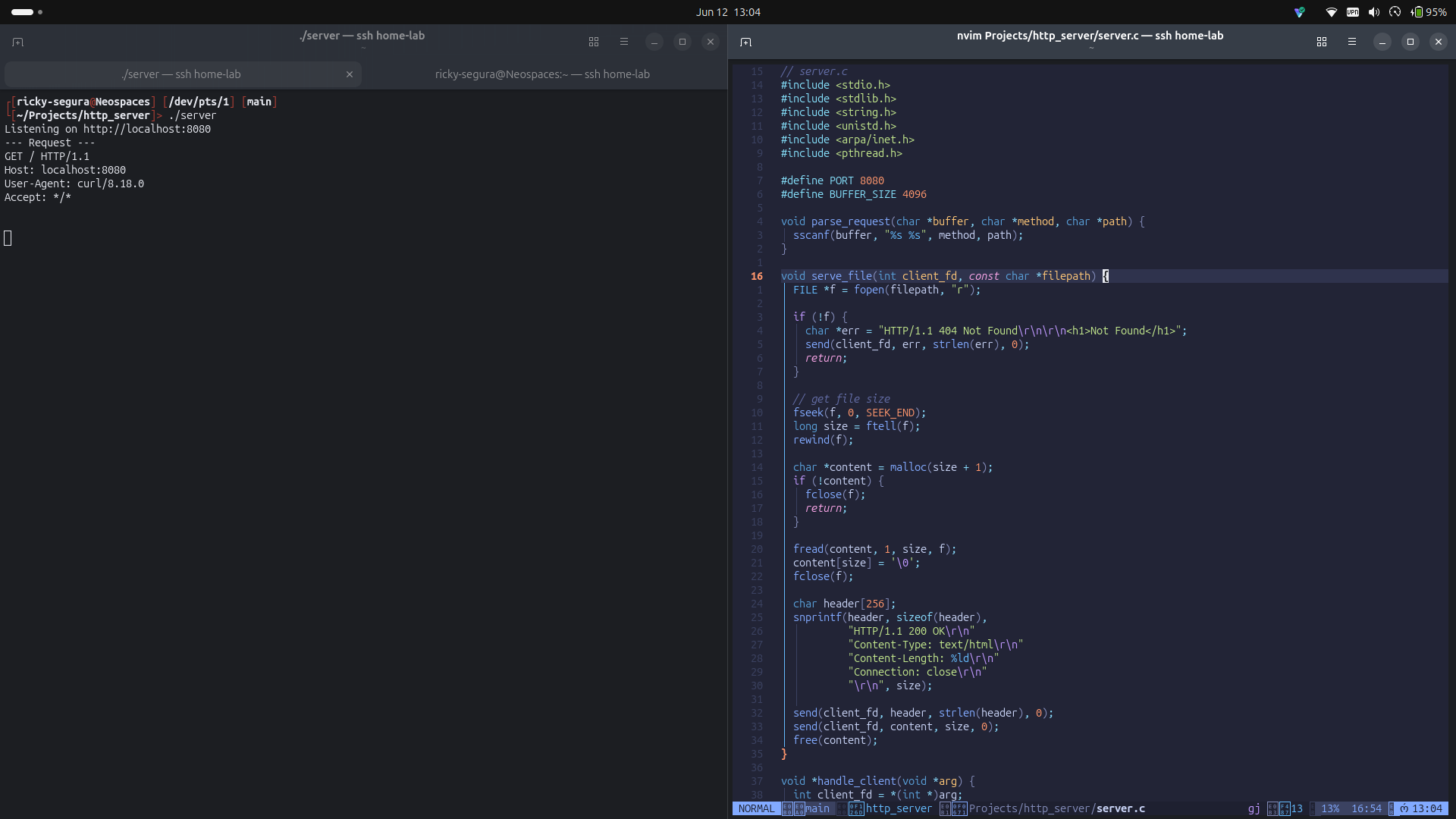
Task: Place cursor on '#define PORT 8080' line
Action: coord(833,180)
